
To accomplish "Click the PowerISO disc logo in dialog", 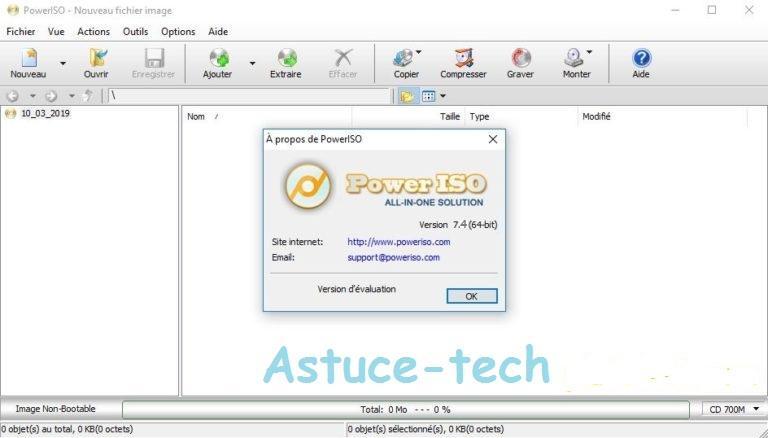I will point(308,186).
